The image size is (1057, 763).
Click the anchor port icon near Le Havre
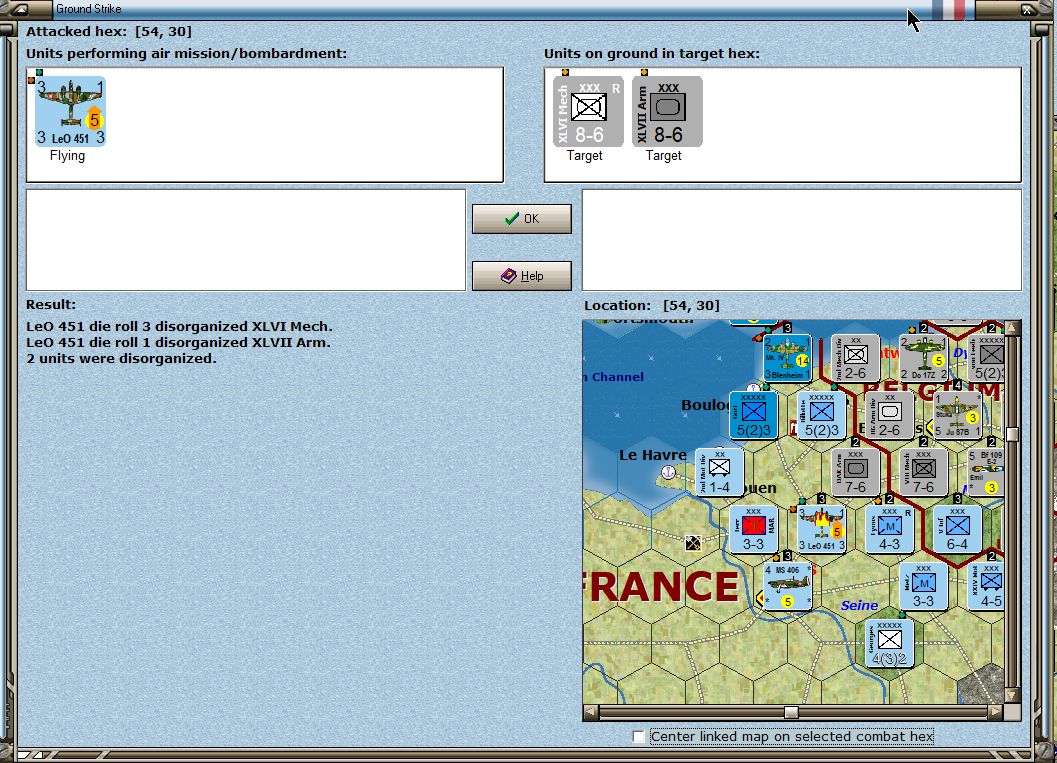tap(668, 472)
